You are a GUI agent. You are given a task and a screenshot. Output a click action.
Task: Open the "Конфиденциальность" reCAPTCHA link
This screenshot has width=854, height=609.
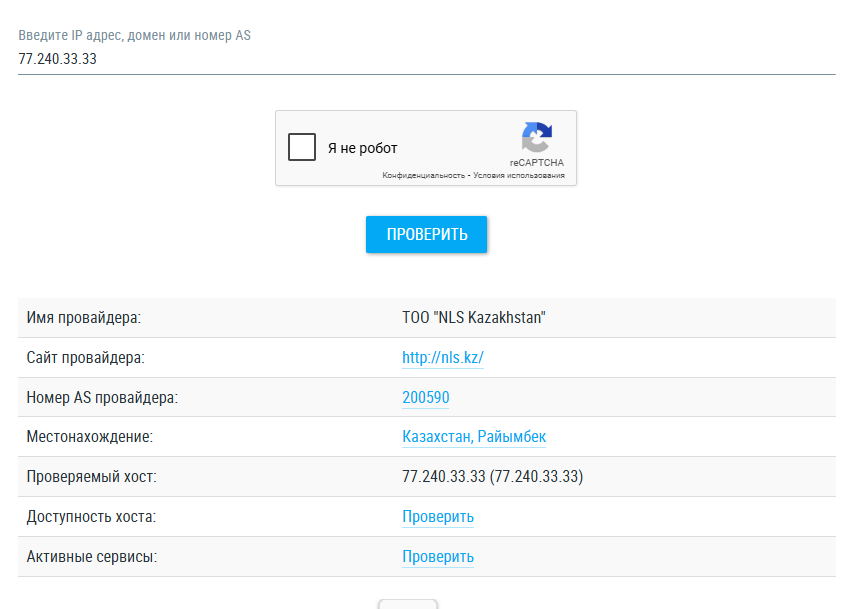[423, 175]
